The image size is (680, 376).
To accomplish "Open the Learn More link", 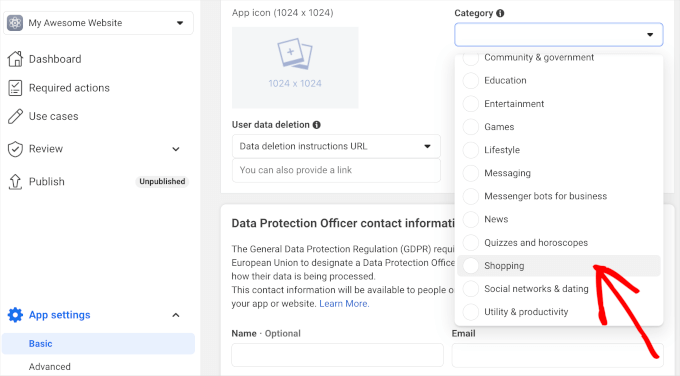I will point(344,304).
